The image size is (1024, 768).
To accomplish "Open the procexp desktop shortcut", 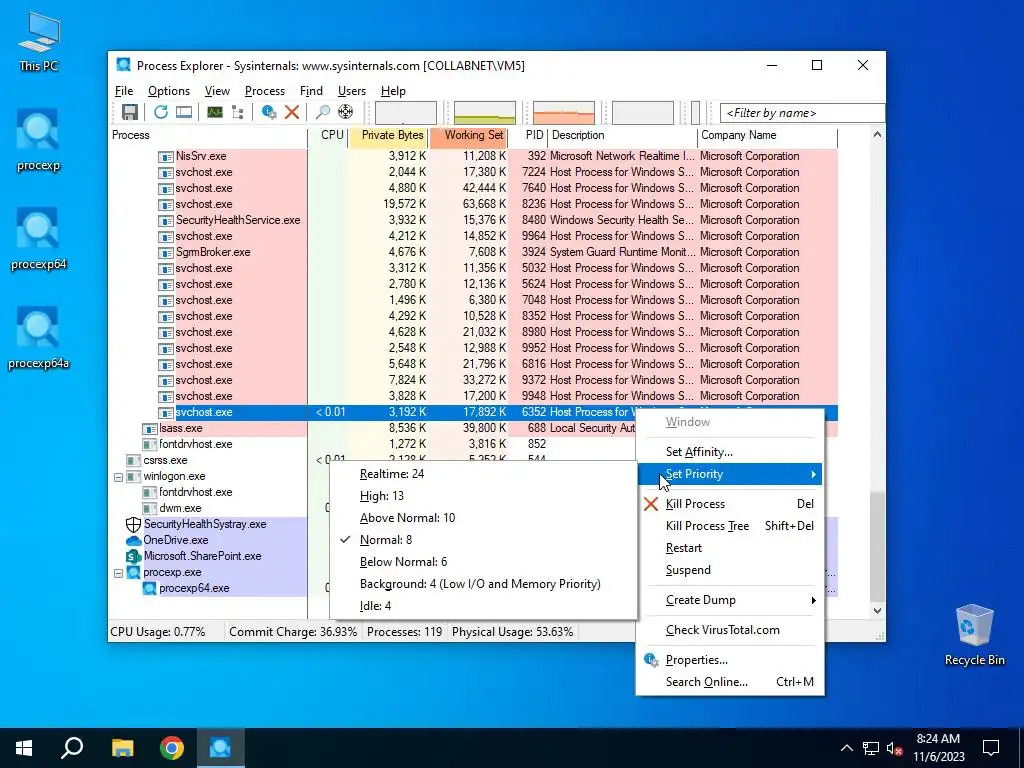I will click(x=38, y=140).
